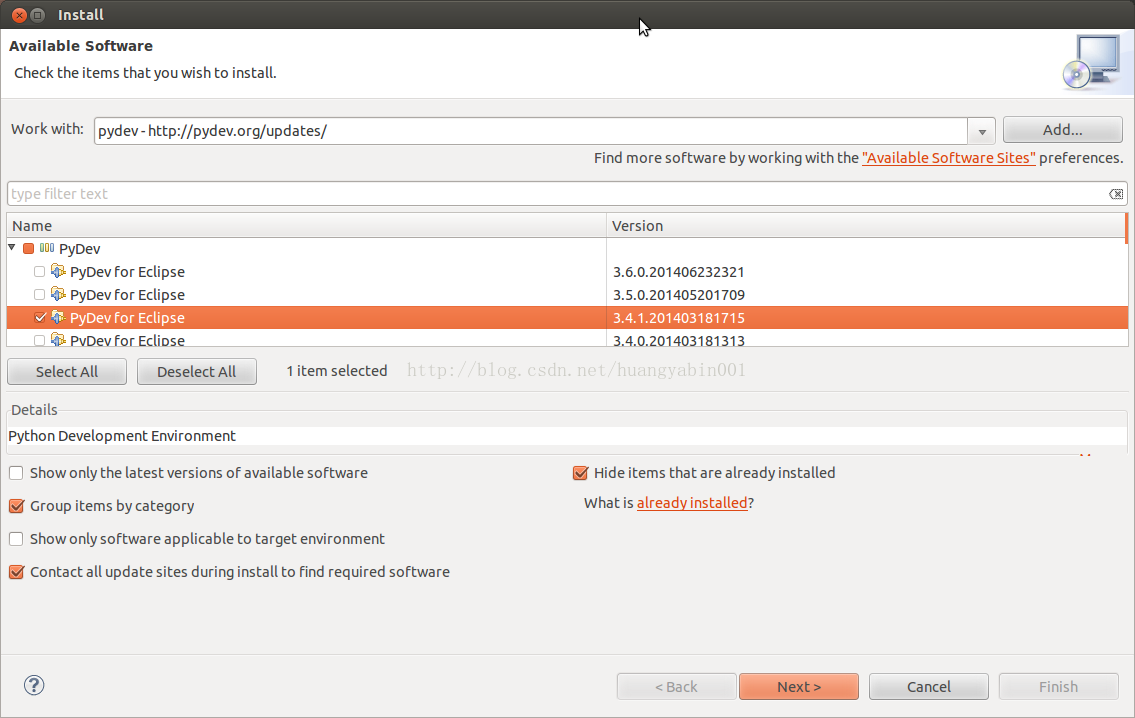This screenshot has width=1135, height=718.
Task: Open Available Software Sites preferences link
Action: point(948,158)
